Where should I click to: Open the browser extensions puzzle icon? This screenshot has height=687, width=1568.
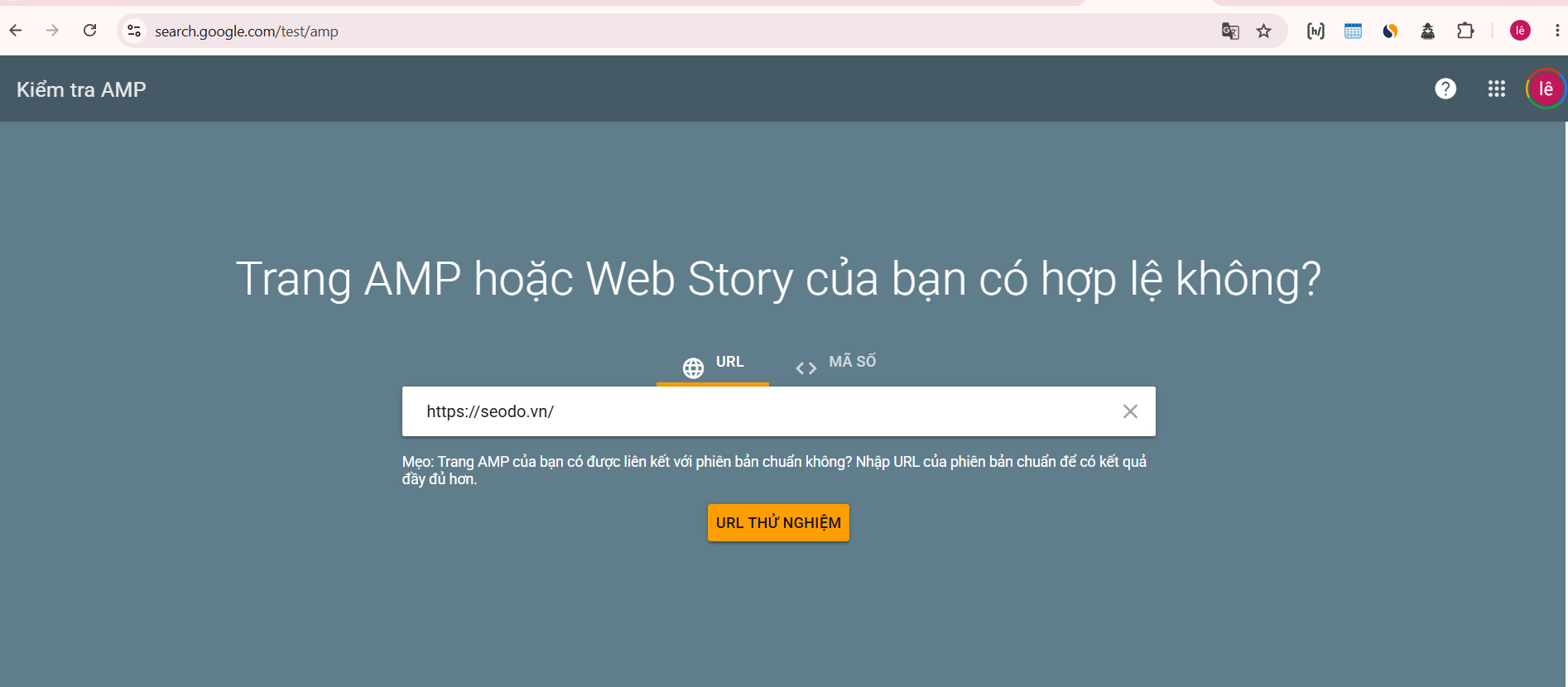[1465, 31]
